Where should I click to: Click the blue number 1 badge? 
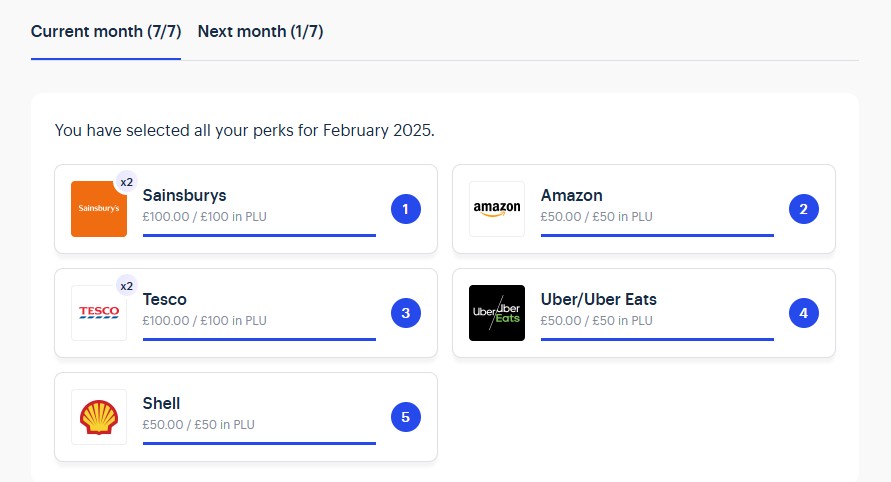click(x=406, y=209)
